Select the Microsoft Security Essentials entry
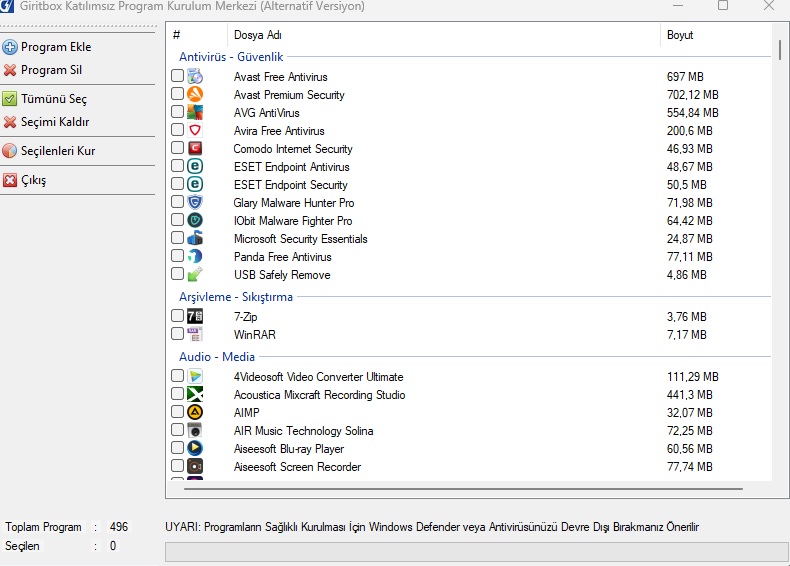The width and height of the screenshot is (790, 566). (x=301, y=239)
